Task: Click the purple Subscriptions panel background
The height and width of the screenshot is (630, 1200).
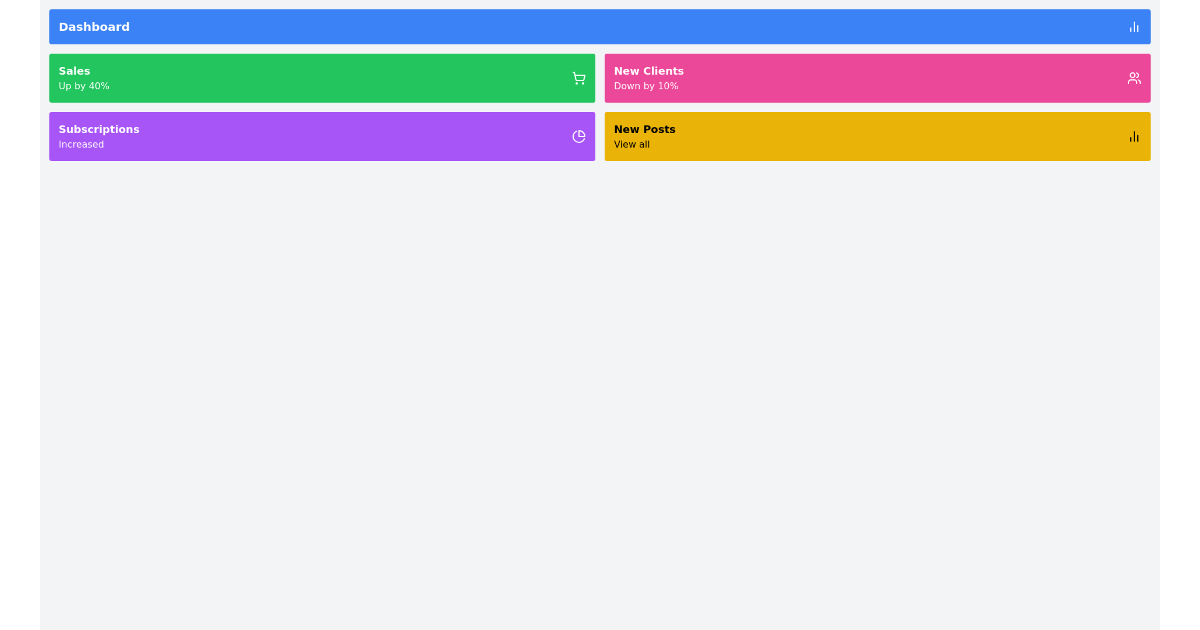Action: coord(322,136)
